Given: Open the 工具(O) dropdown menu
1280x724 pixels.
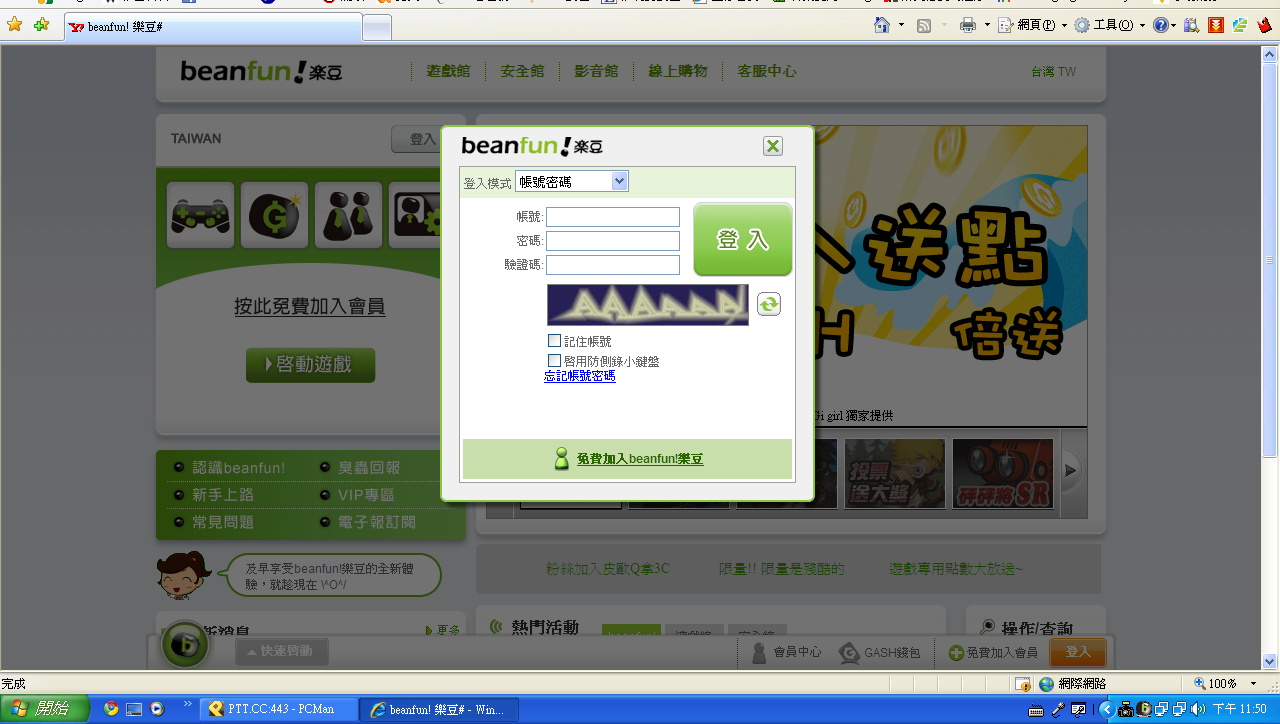Looking at the screenshot, I should 1110,25.
